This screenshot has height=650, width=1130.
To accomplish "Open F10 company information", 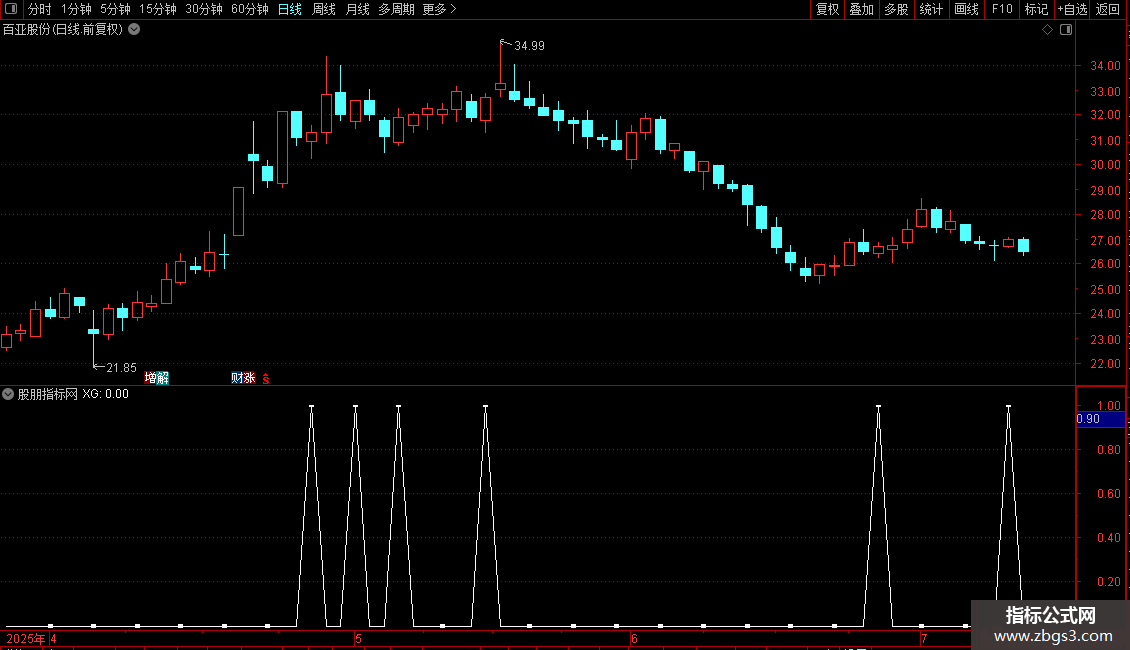I will pyautogui.click(x=1002, y=9).
